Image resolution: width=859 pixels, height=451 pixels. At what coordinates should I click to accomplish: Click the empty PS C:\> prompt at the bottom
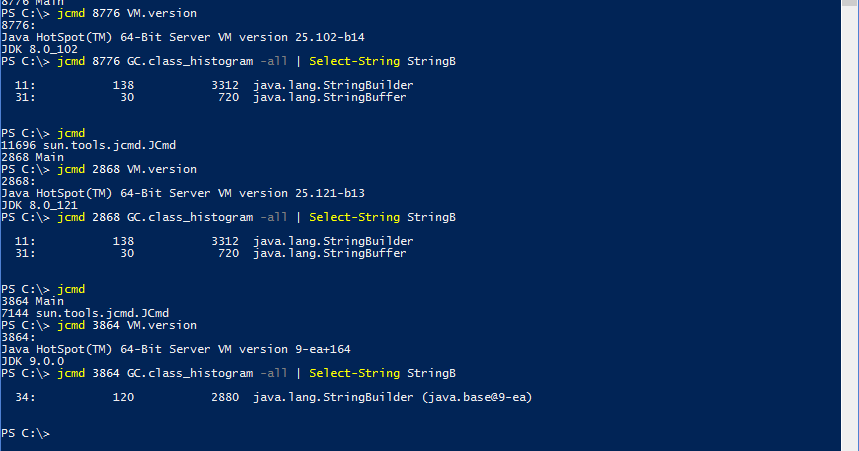point(26,433)
